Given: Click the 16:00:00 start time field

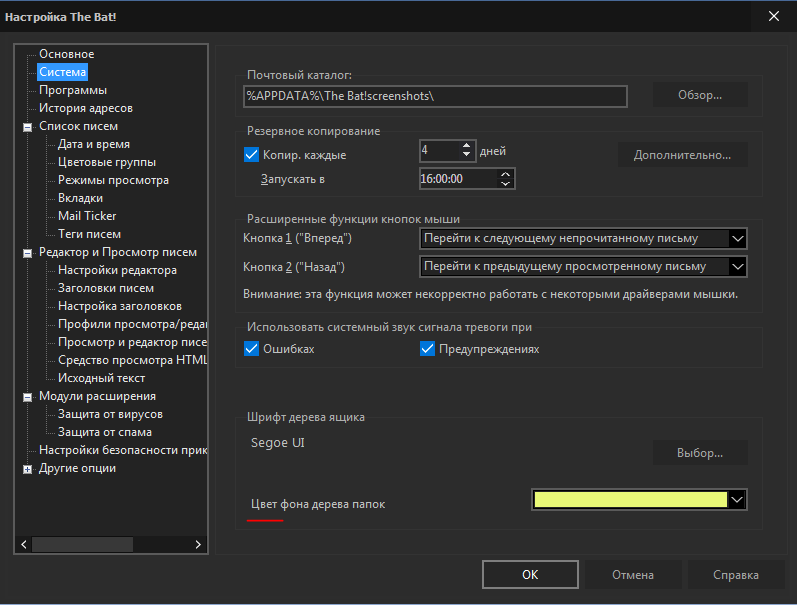Looking at the screenshot, I should pyautogui.click(x=457, y=178).
